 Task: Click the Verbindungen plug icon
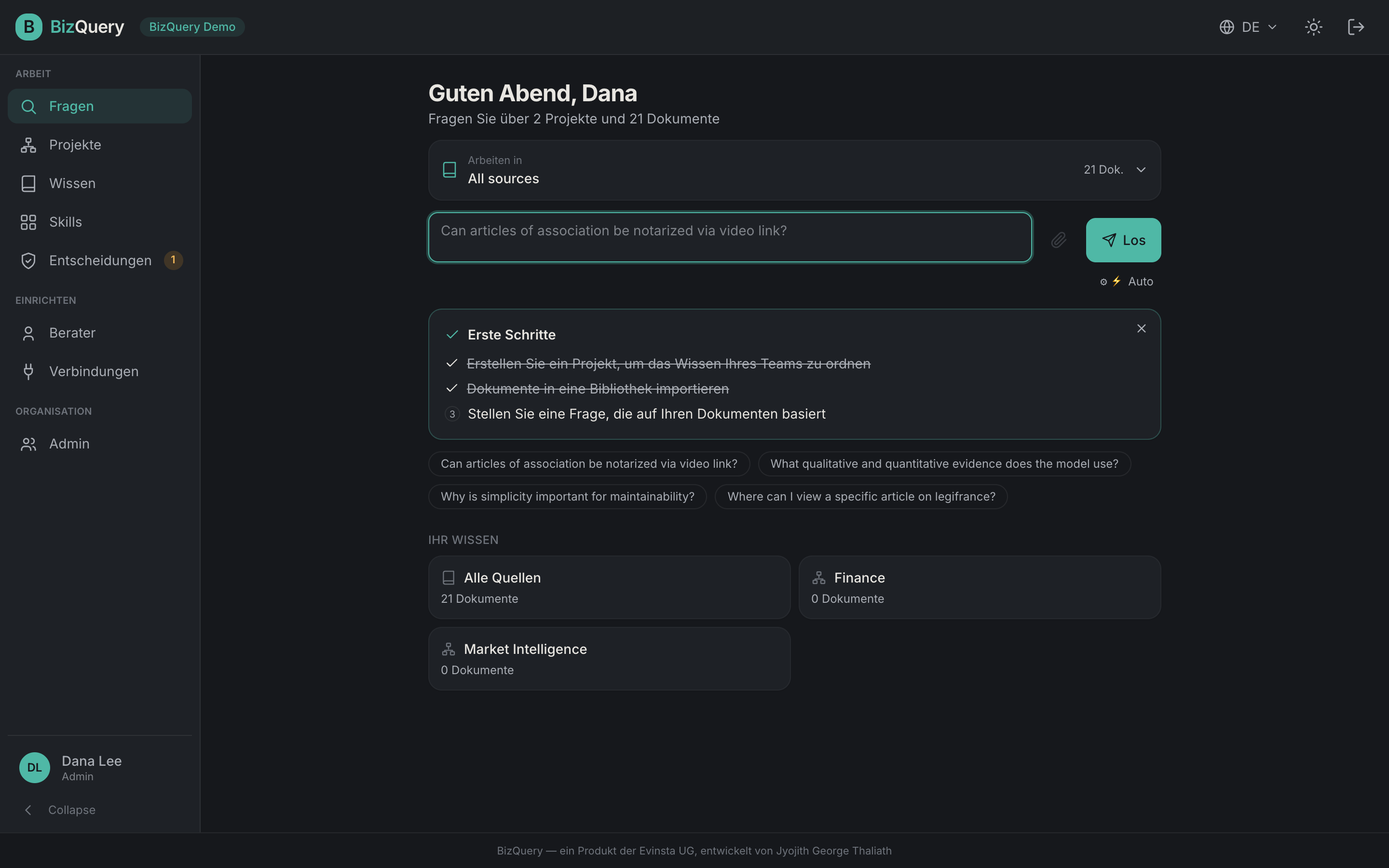coord(28,371)
